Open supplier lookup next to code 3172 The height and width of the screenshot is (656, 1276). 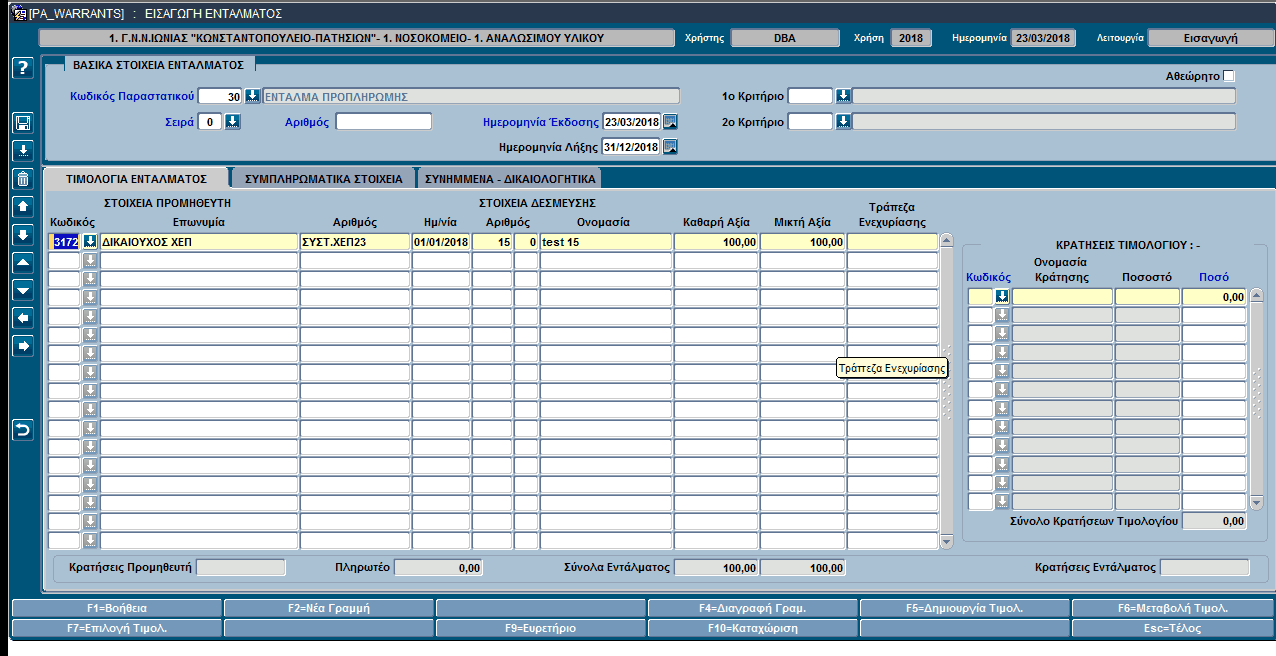click(x=90, y=242)
